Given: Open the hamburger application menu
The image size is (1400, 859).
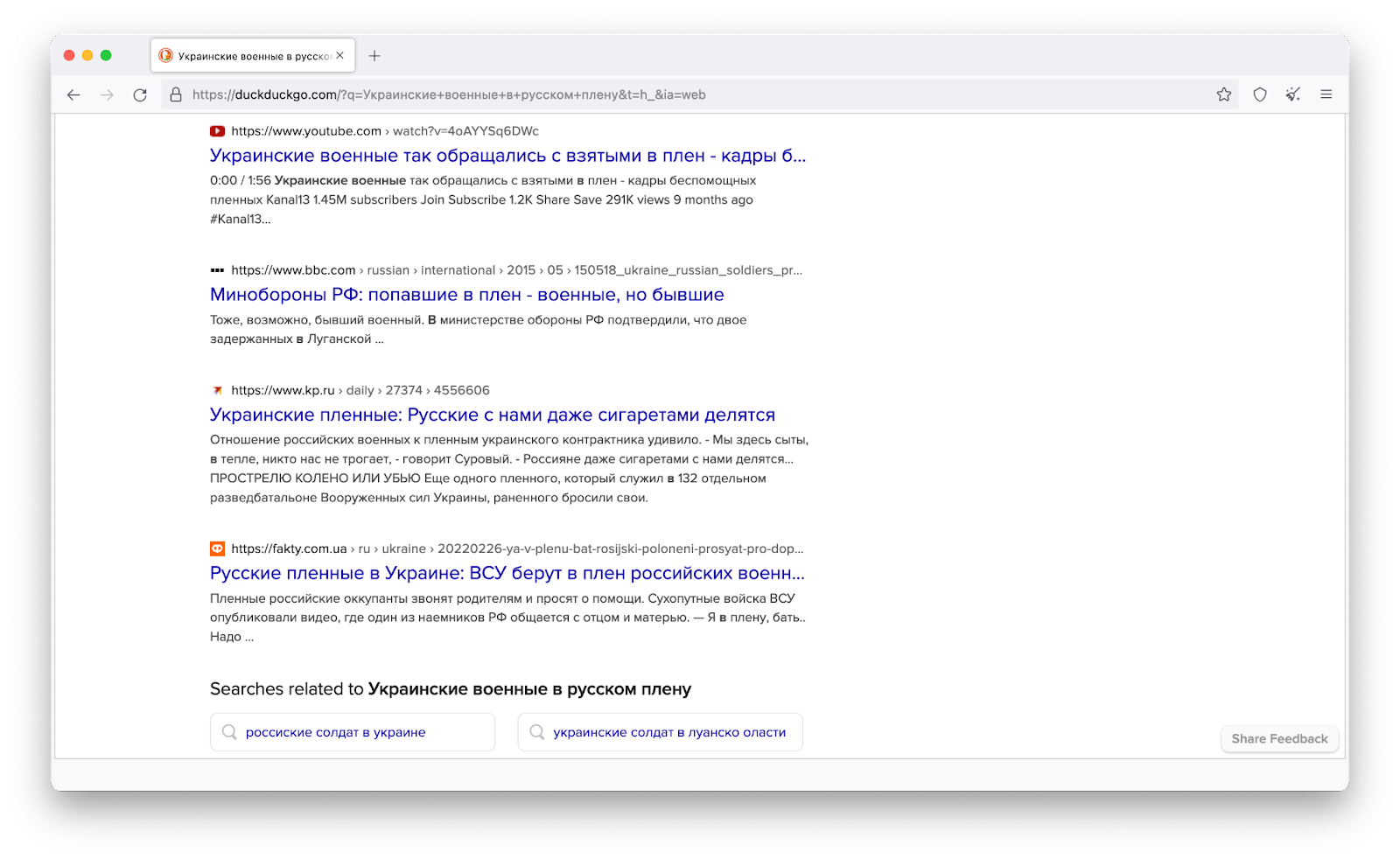Looking at the screenshot, I should [1326, 94].
